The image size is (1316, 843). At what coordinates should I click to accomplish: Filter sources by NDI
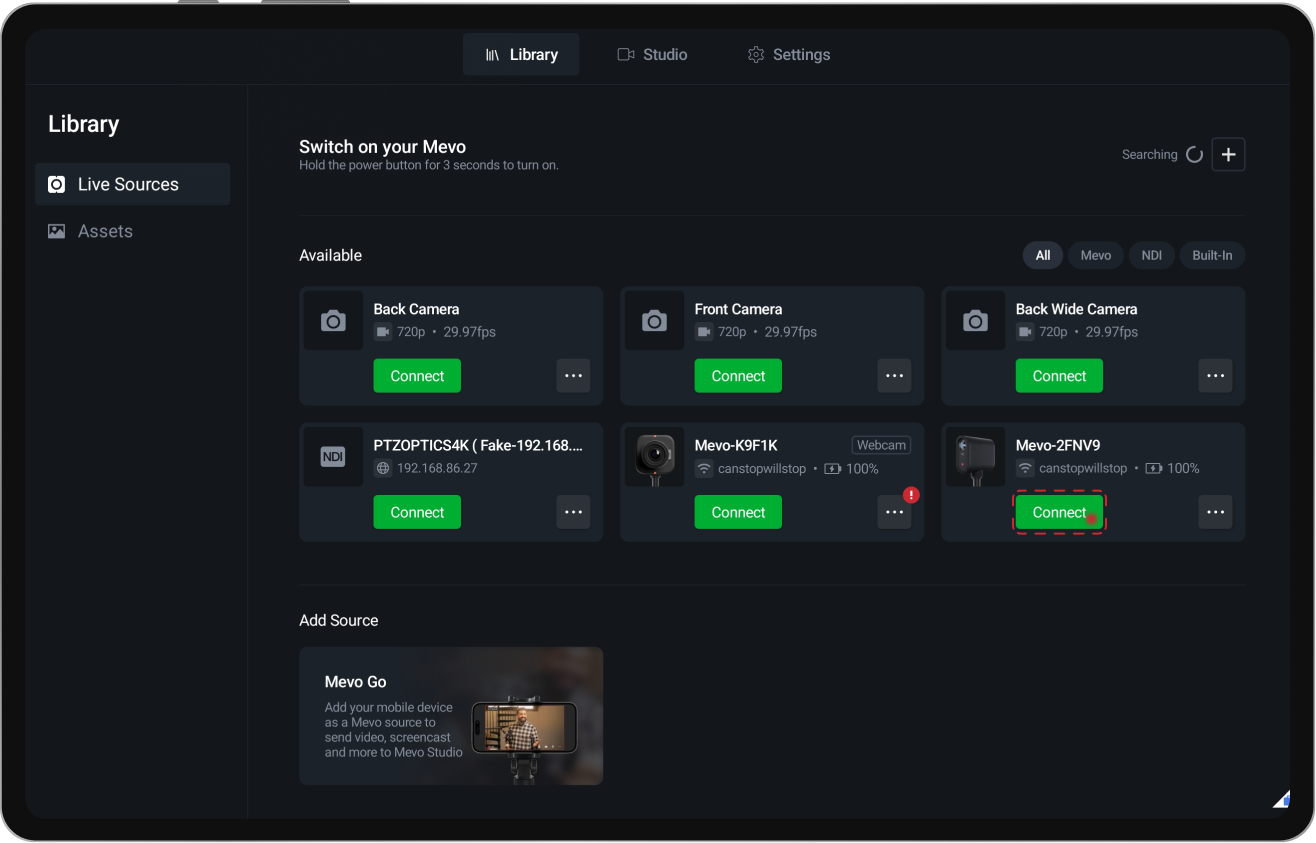(1152, 255)
